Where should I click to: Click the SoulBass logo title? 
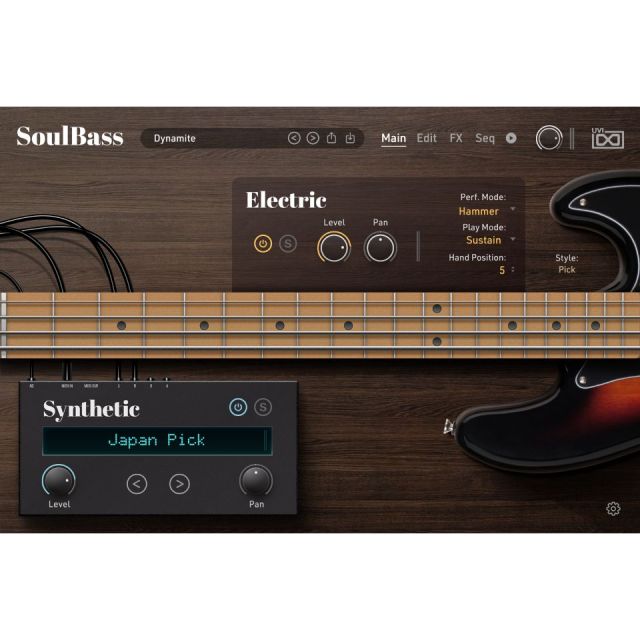coord(70,136)
